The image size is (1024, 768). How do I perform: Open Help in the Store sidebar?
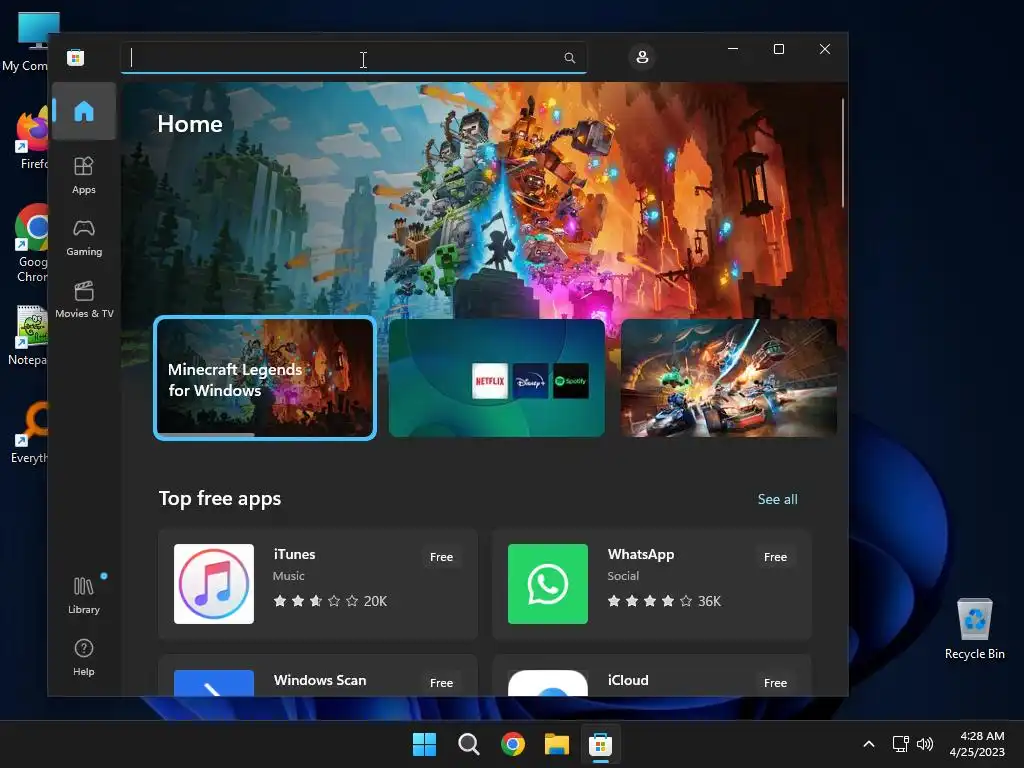84,657
